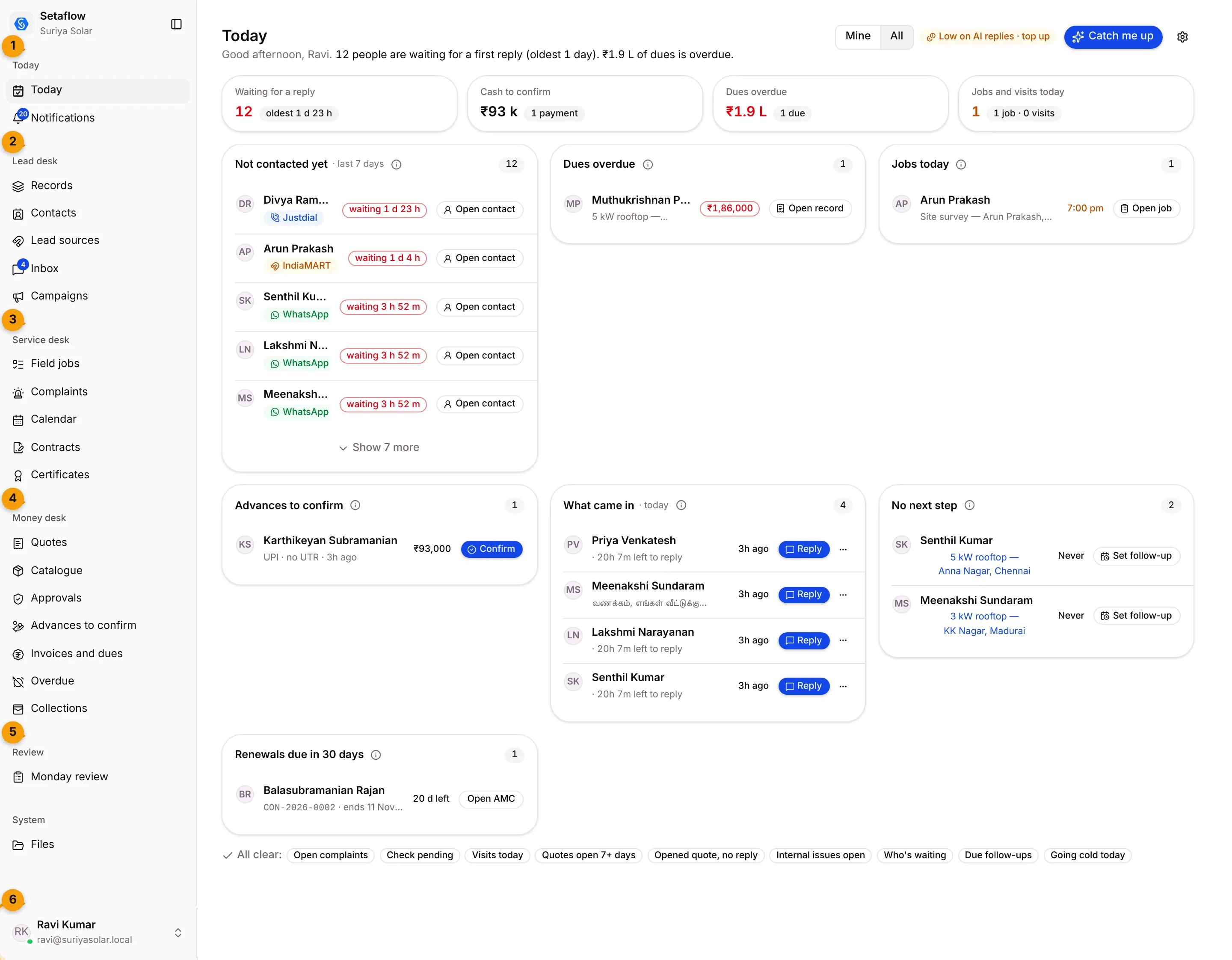Open more options for Senthil Kumar message
Screen dimensions: 1232x960
point(843,687)
